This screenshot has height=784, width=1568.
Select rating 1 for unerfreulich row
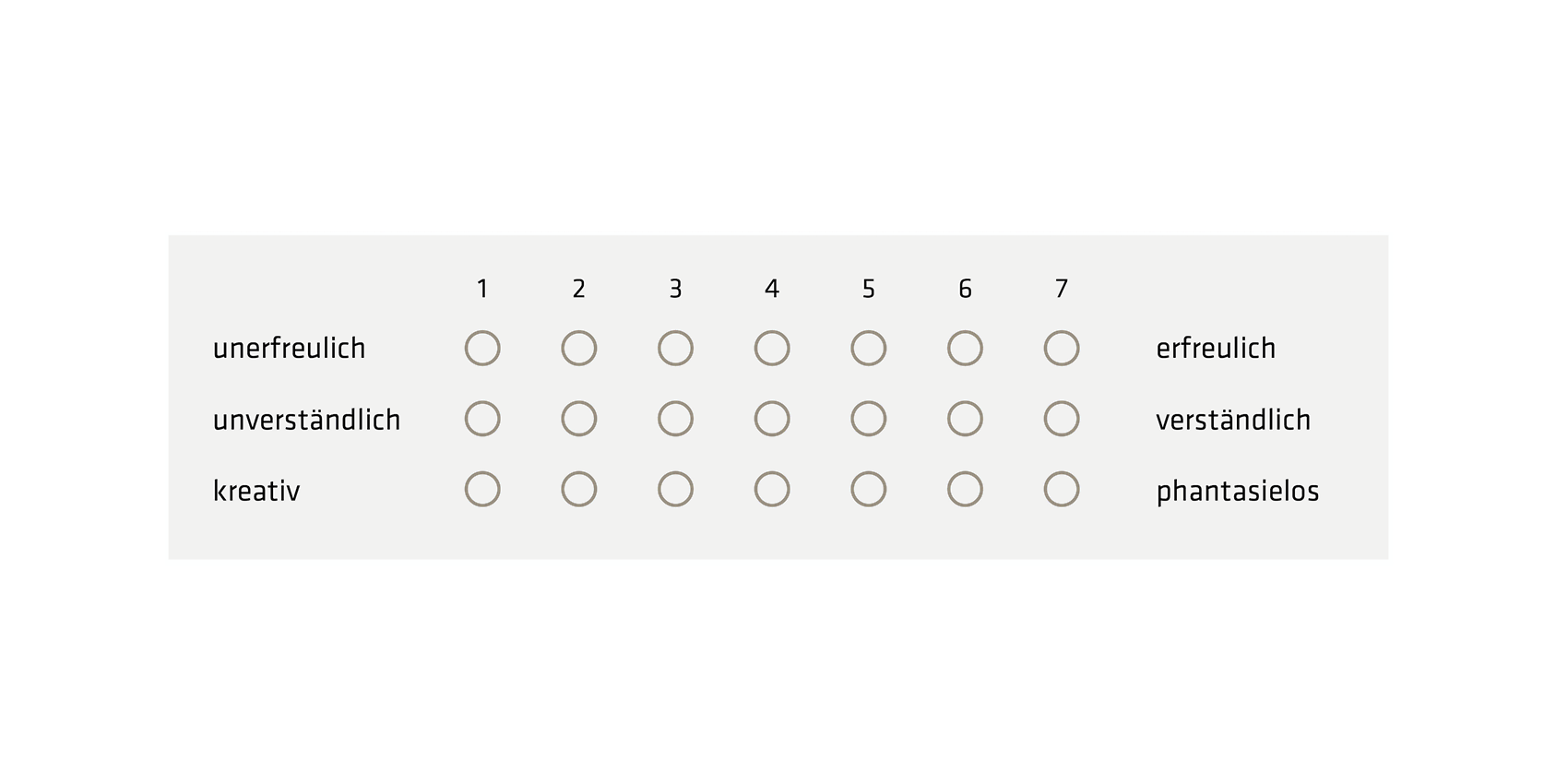tap(482, 348)
